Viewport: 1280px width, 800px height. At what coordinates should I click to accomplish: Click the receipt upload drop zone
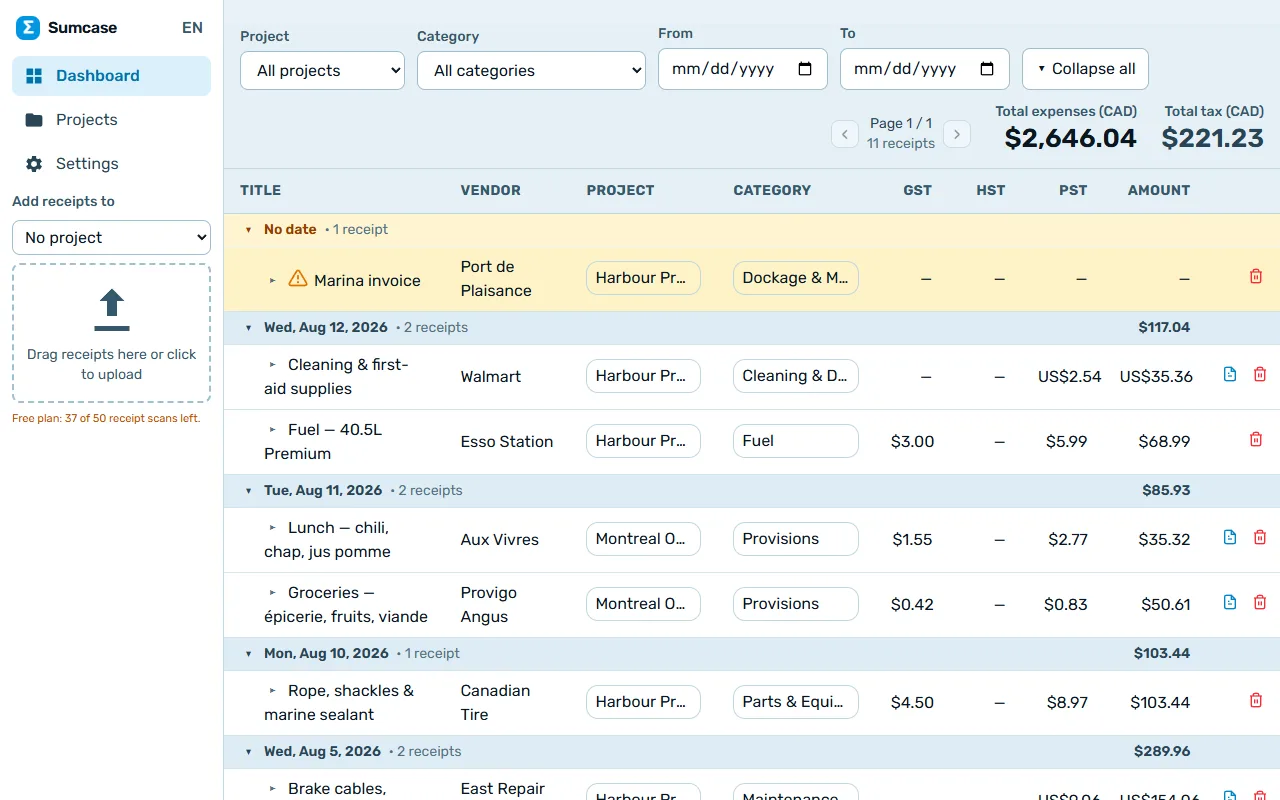pyautogui.click(x=111, y=333)
